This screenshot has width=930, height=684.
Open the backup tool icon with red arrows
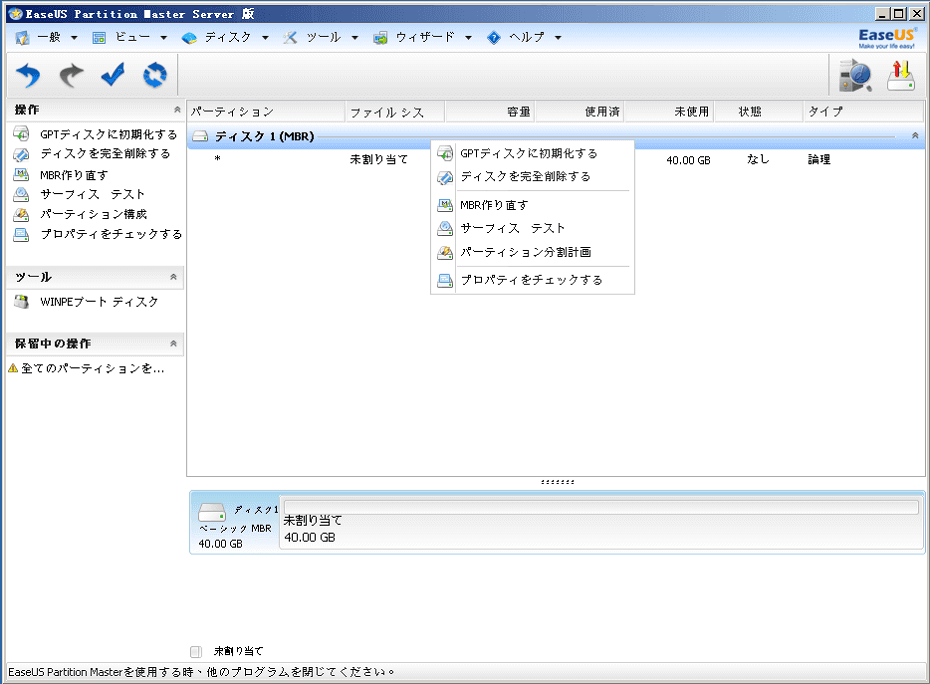pos(901,75)
